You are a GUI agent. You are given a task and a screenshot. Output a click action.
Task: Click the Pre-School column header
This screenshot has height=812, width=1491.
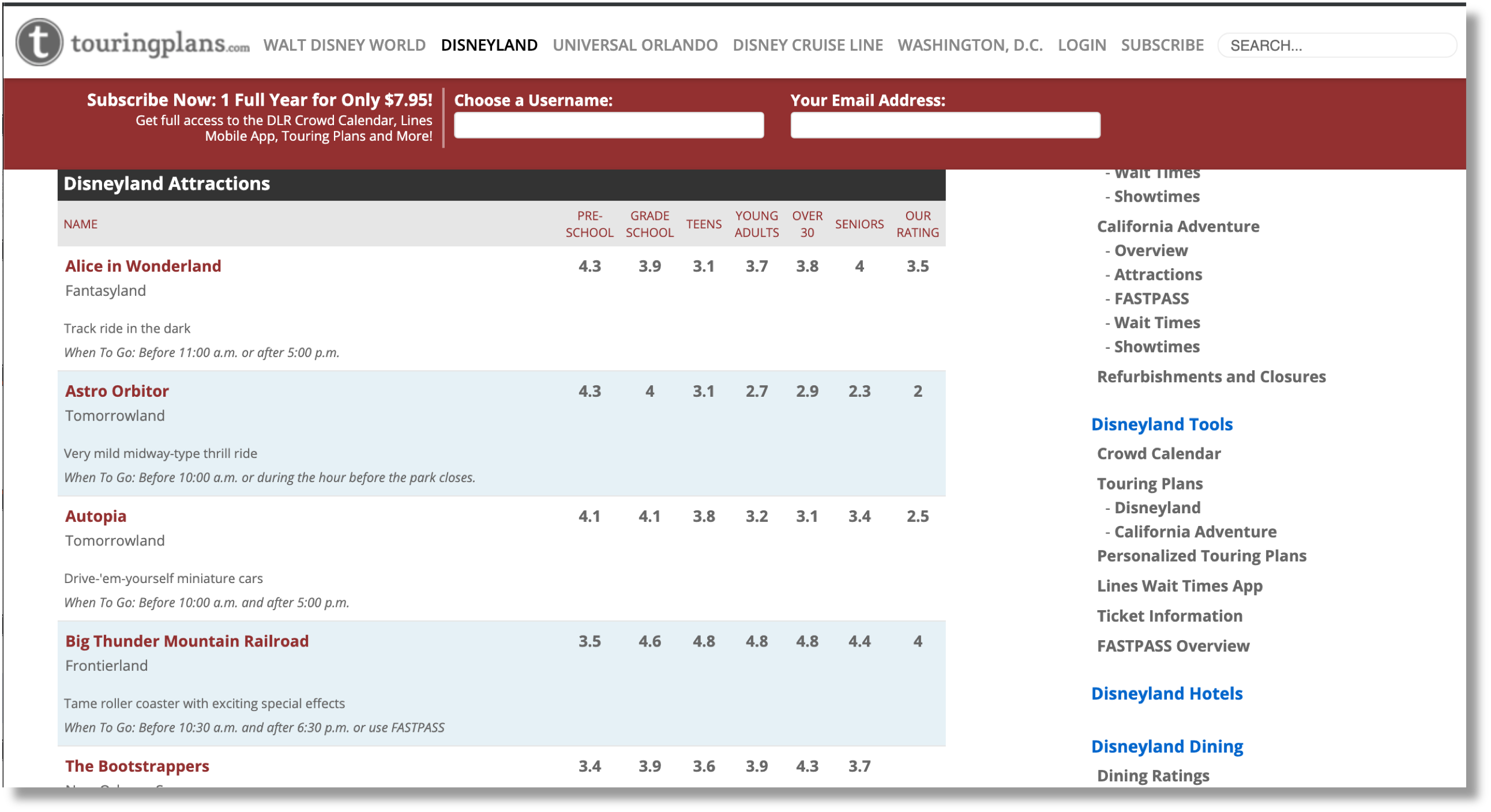[x=589, y=224]
